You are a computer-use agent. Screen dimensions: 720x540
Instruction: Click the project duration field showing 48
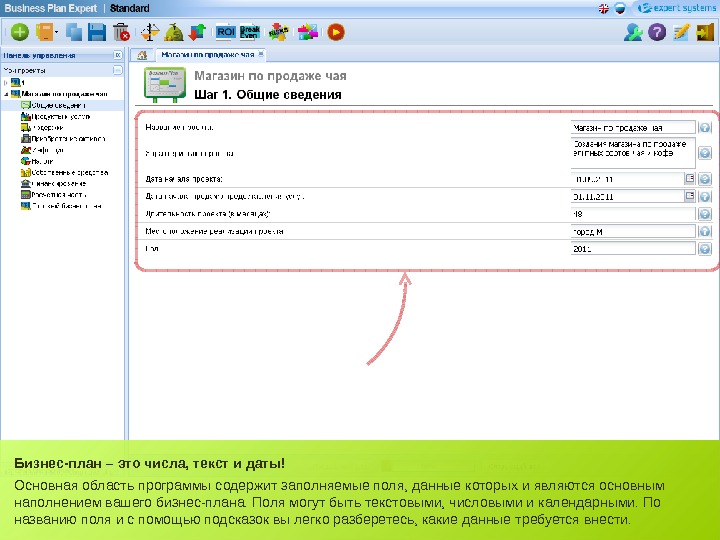(x=633, y=214)
